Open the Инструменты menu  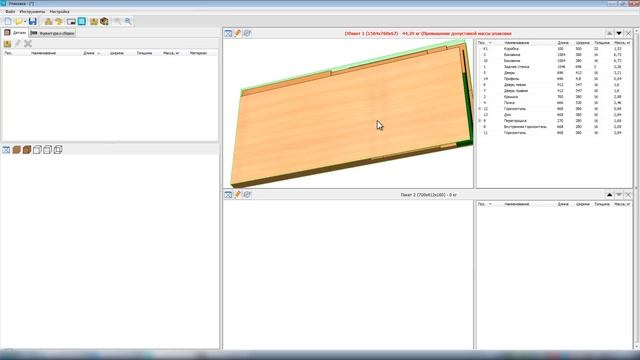32,11
